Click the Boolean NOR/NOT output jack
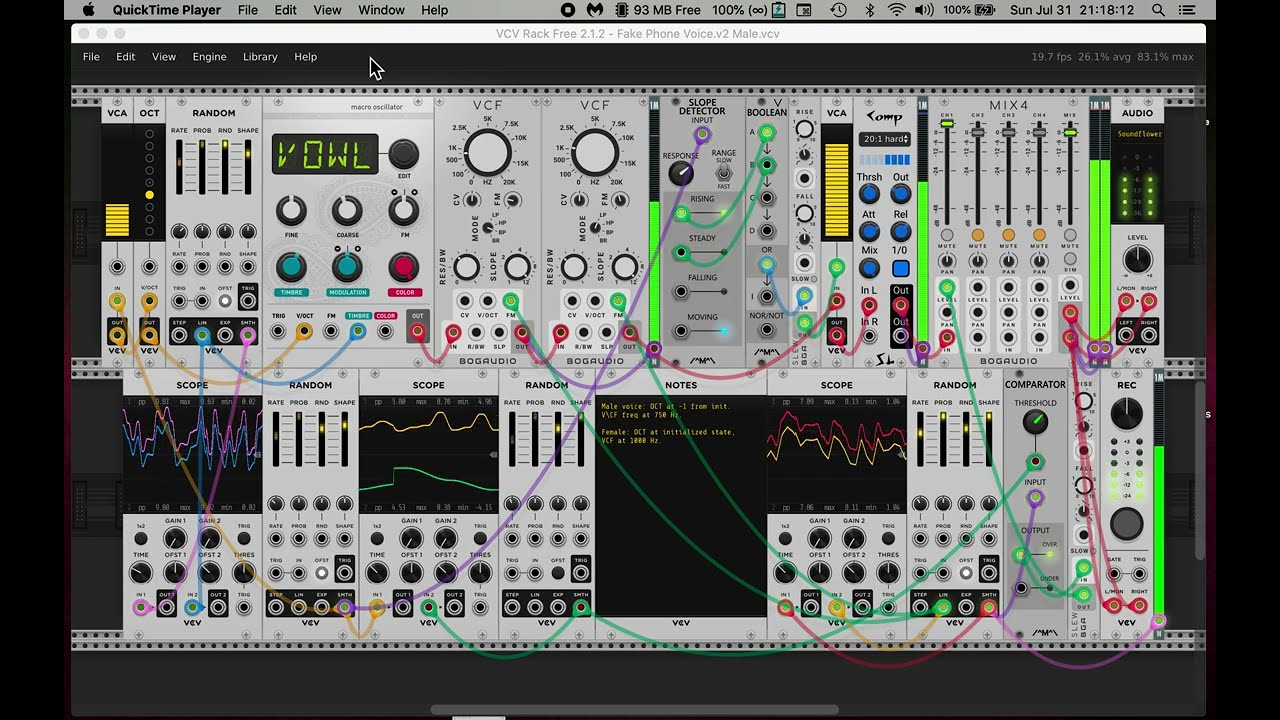1280x720 pixels. coord(767,331)
